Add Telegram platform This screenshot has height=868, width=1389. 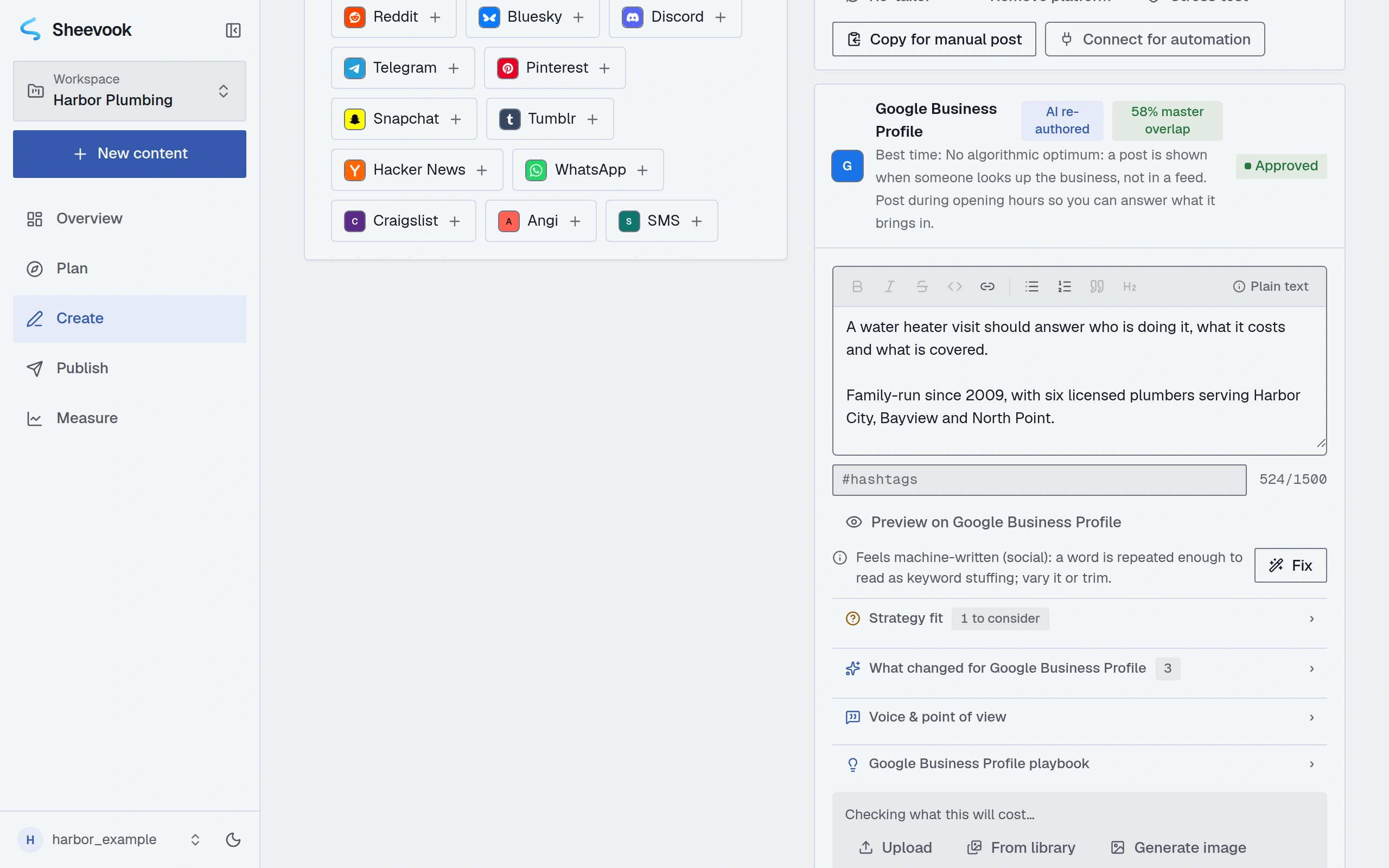coord(403,68)
